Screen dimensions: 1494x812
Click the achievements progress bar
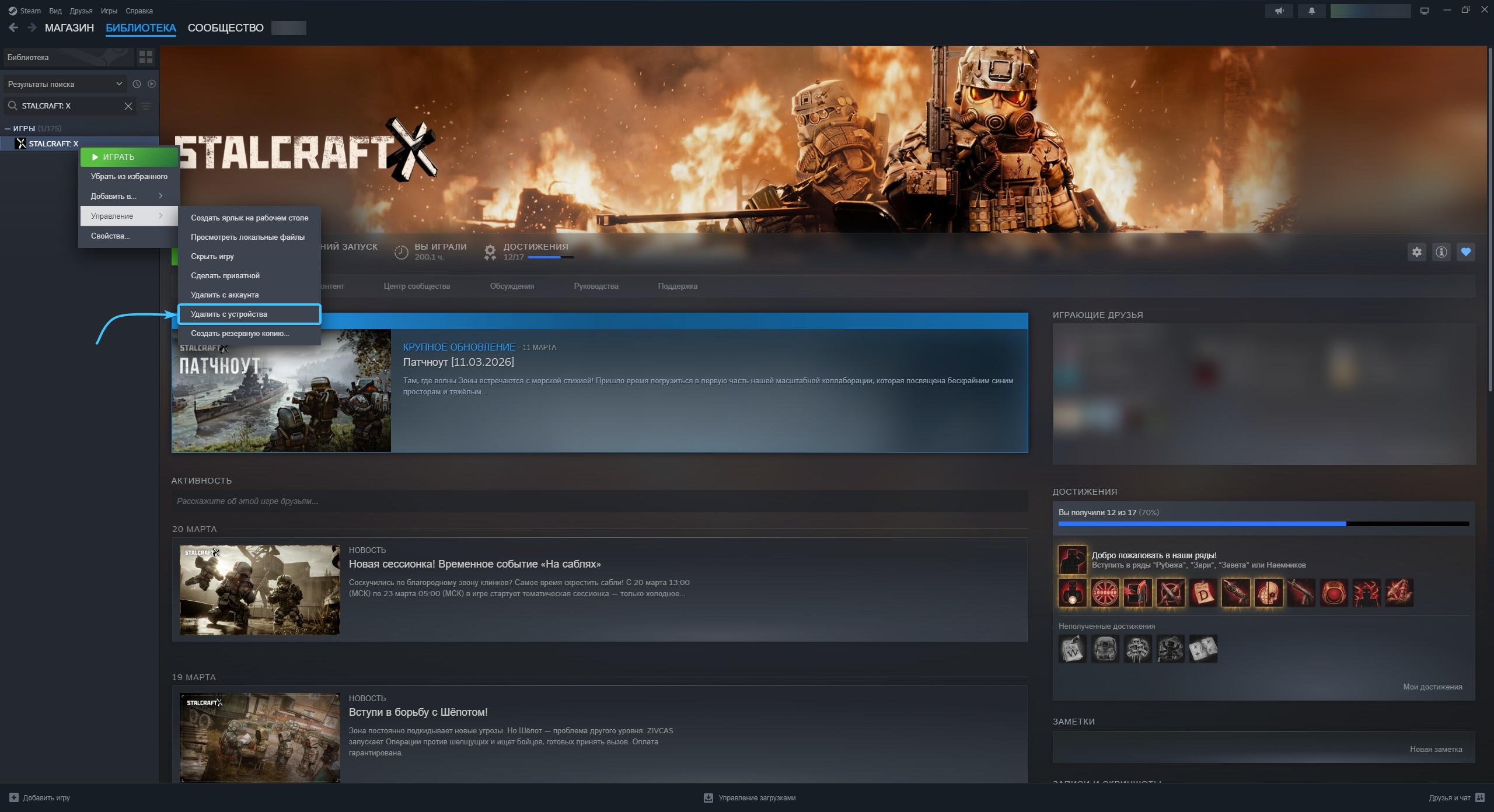click(1263, 524)
